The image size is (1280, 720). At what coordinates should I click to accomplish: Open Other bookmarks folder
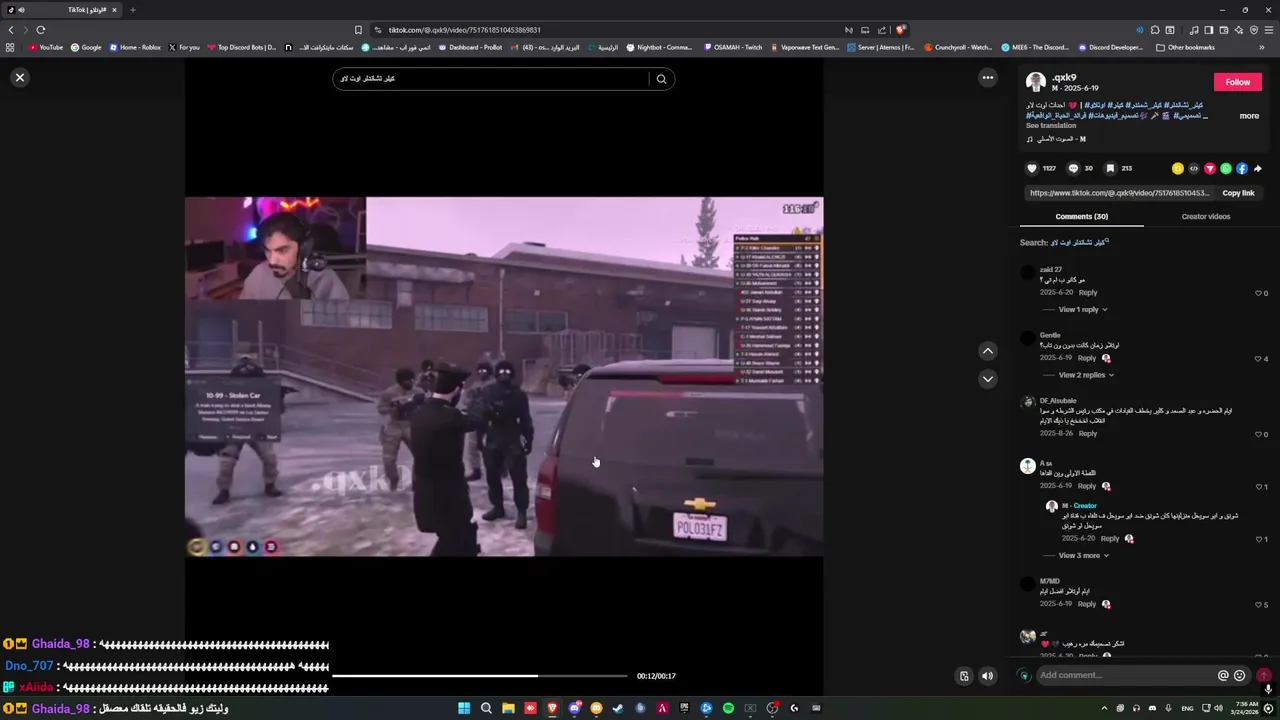click(1185, 47)
